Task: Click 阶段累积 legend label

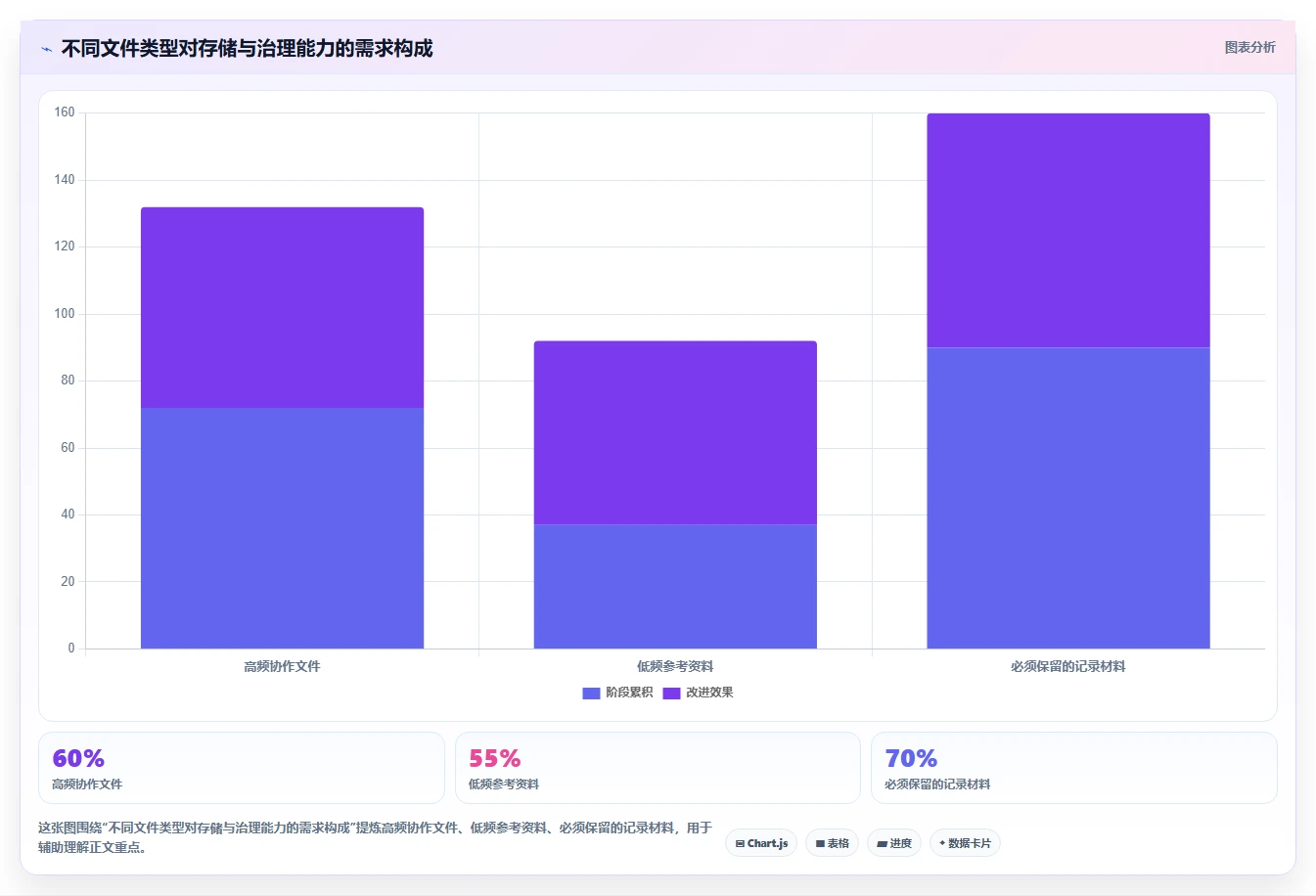Action: click(x=629, y=693)
